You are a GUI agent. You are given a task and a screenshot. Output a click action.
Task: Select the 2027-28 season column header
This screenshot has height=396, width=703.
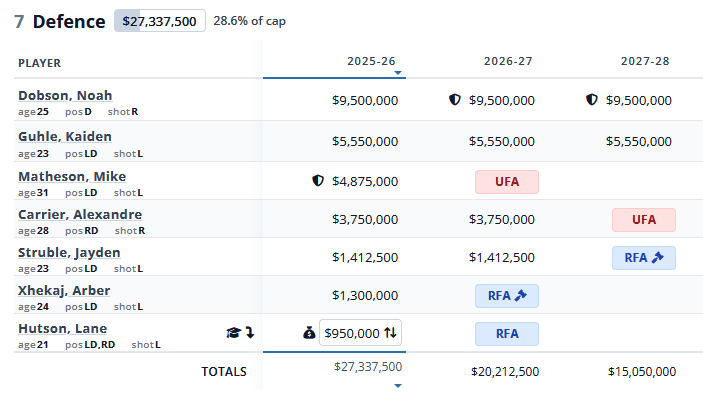[645, 61]
